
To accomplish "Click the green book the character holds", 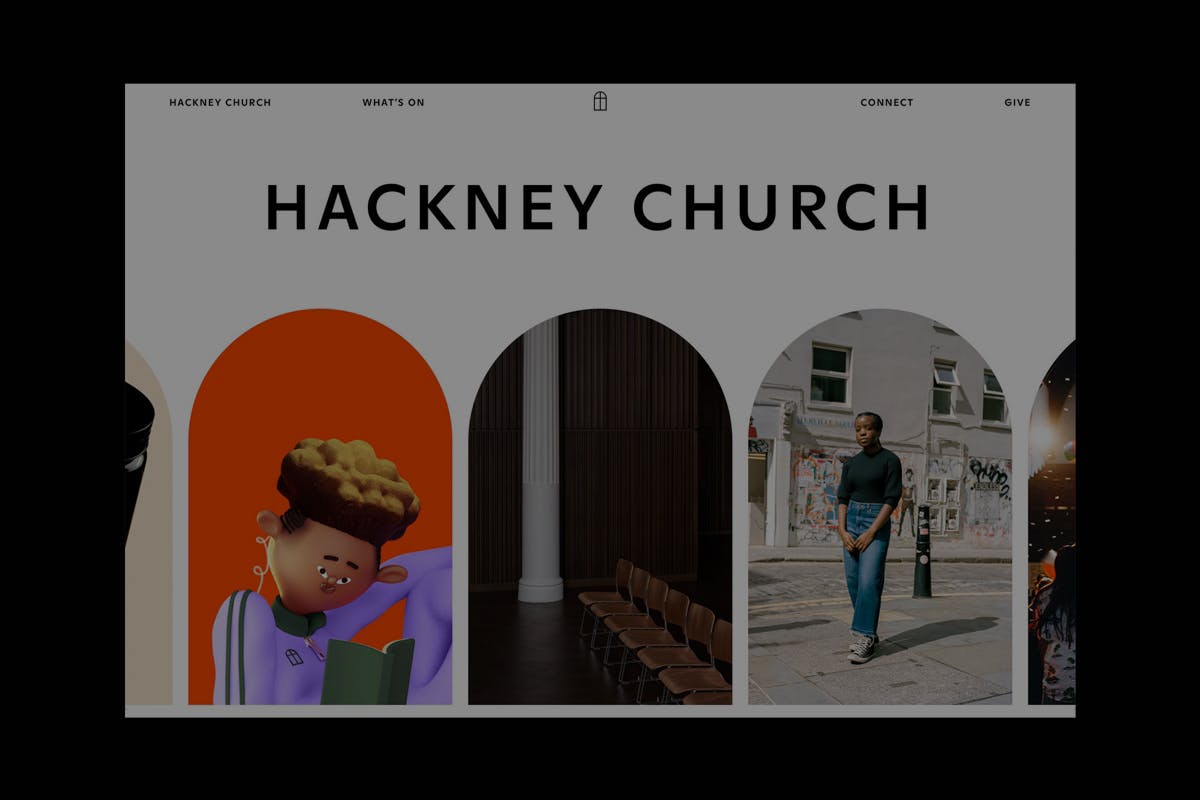I will point(366,672).
